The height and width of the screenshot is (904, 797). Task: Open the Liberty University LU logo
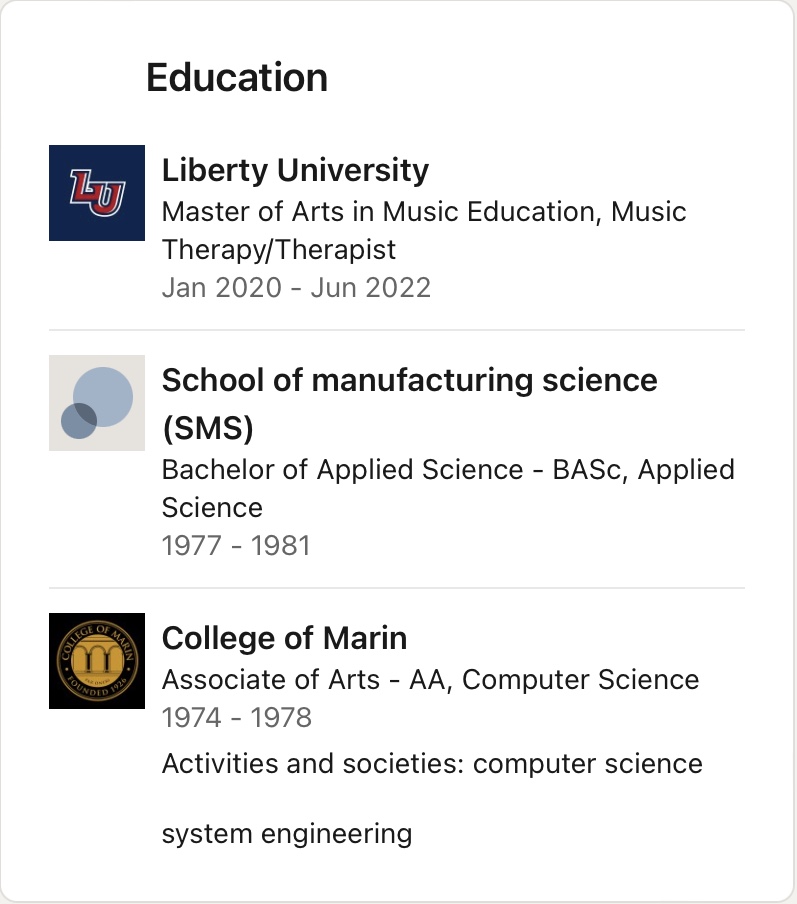[97, 193]
